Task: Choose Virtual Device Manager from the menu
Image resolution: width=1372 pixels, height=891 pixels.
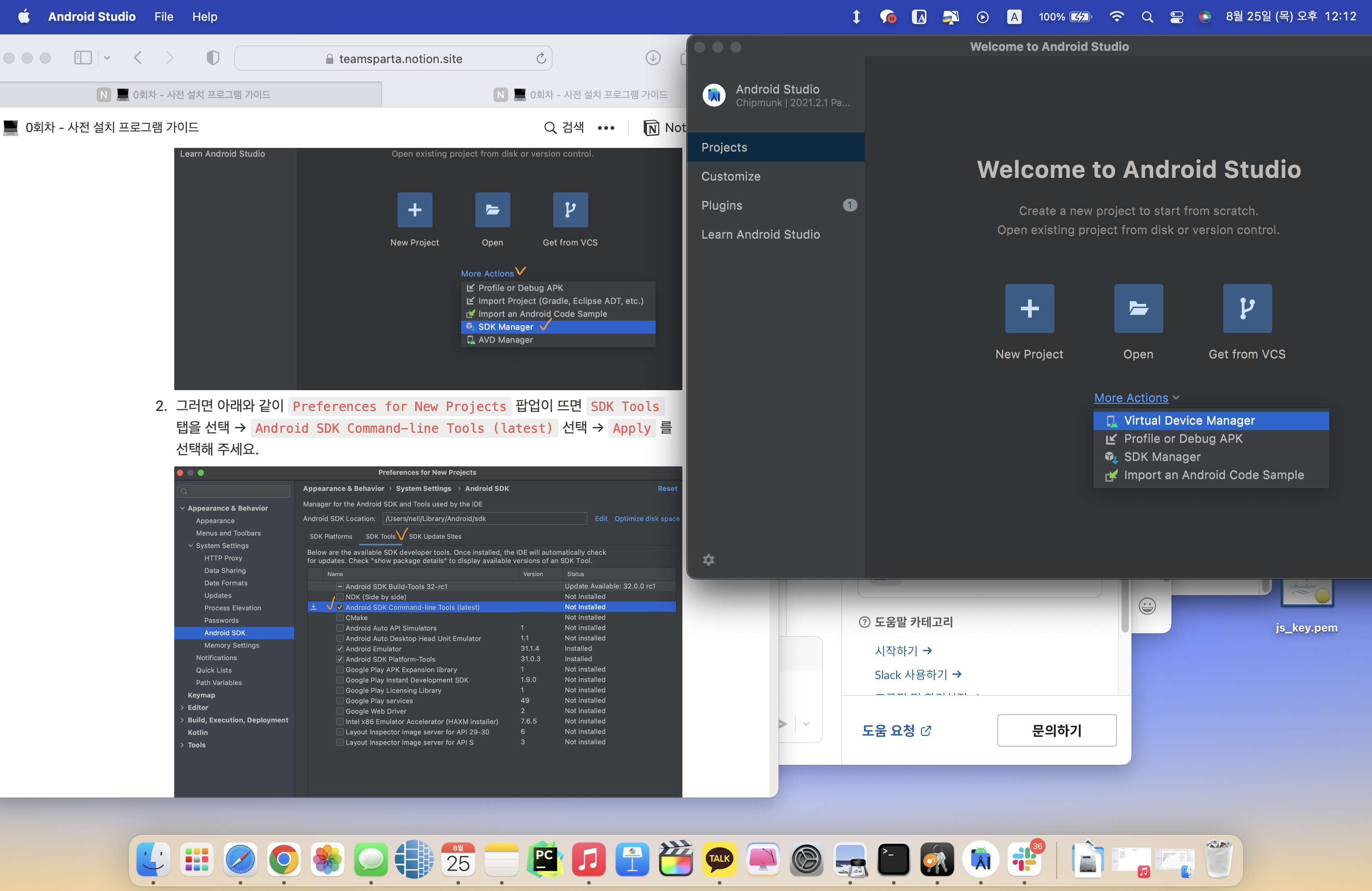Action: tap(1210, 420)
